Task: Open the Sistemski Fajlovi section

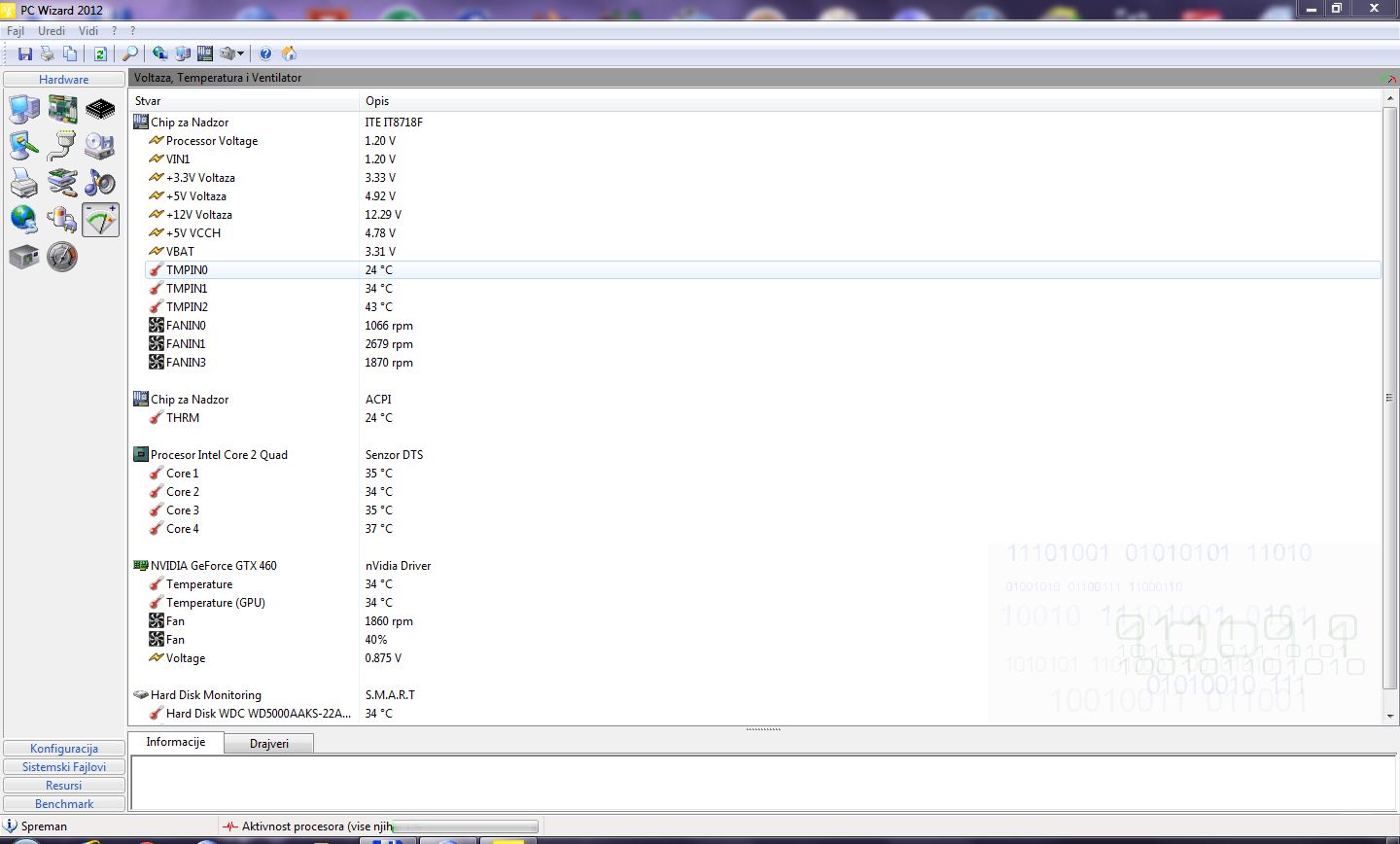Action: click(x=64, y=767)
